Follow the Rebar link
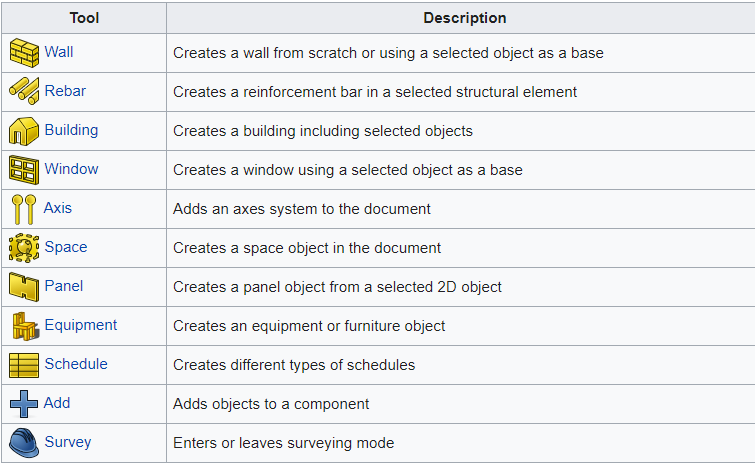 click(65, 91)
